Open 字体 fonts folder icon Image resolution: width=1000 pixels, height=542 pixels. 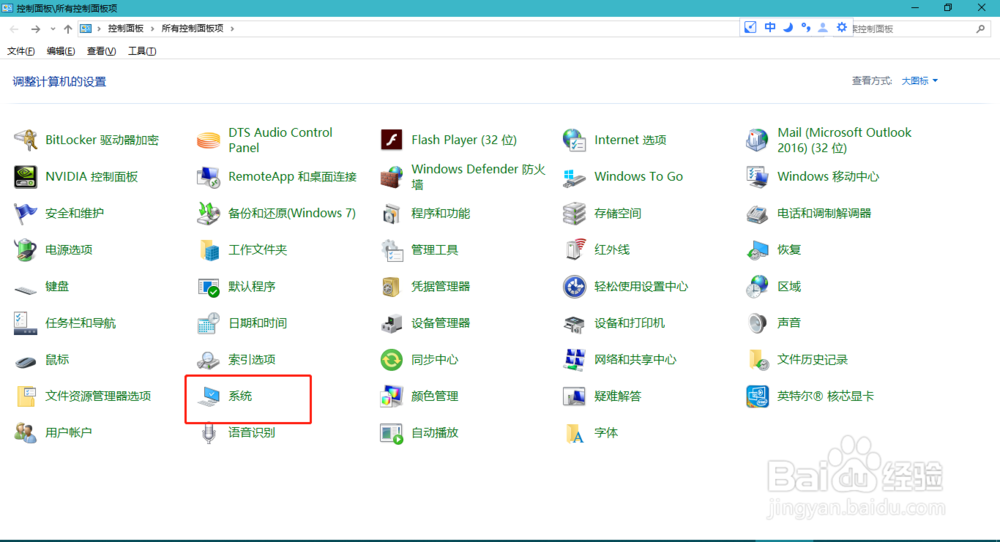574,432
